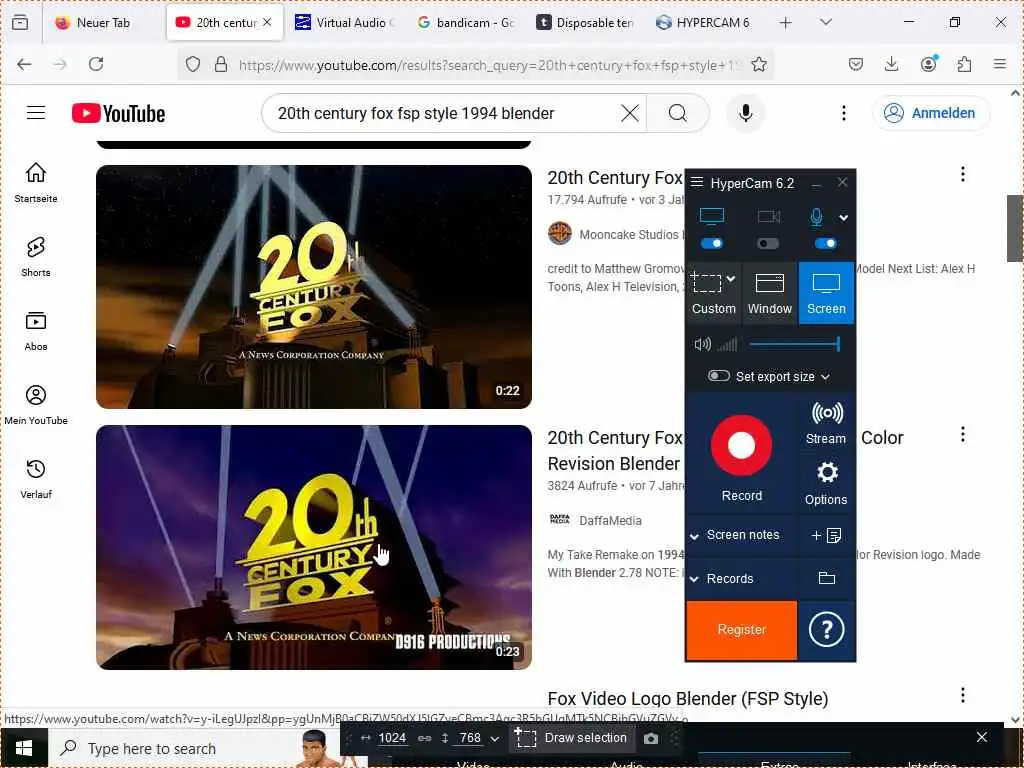
Task: Open YouTube guide hamburger menu
Action: (36, 113)
